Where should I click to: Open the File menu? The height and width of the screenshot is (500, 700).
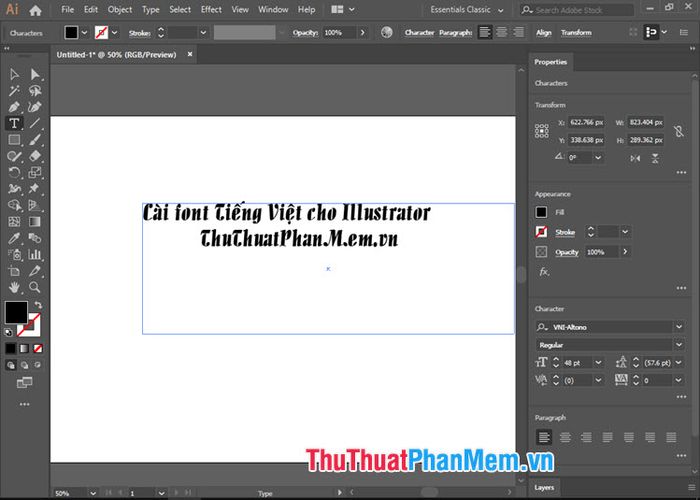click(x=67, y=9)
